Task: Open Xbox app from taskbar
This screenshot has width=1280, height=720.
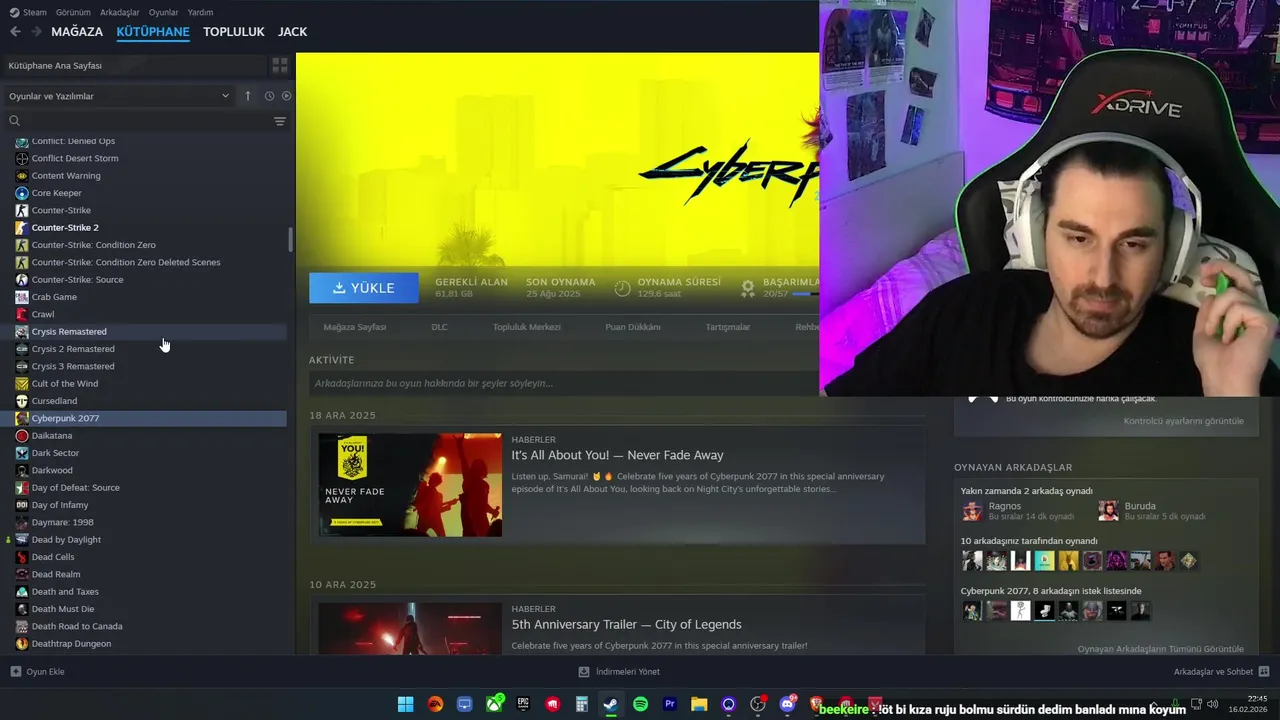Action: 494,704
